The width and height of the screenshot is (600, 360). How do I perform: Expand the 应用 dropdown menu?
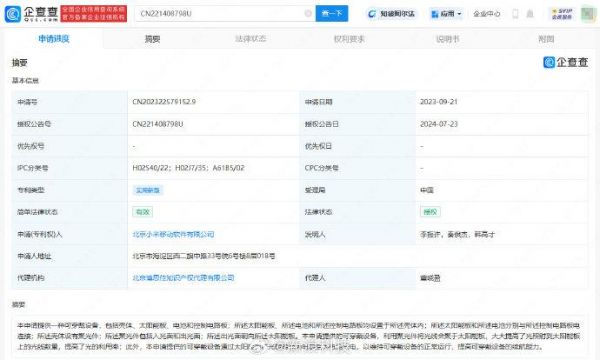[446, 14]
